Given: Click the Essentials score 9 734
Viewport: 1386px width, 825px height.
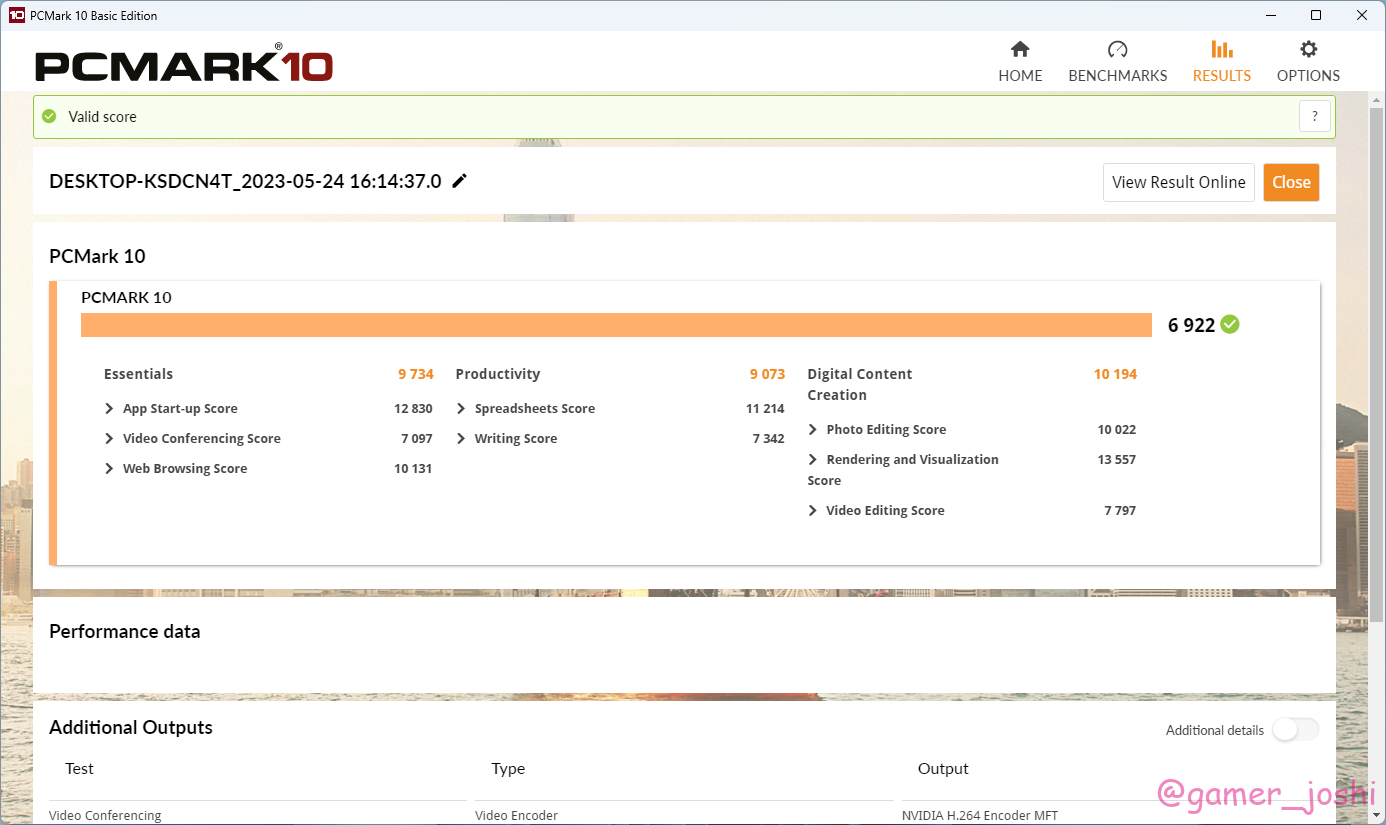Looking at the screenshot, I should click(x=416, y=374).
